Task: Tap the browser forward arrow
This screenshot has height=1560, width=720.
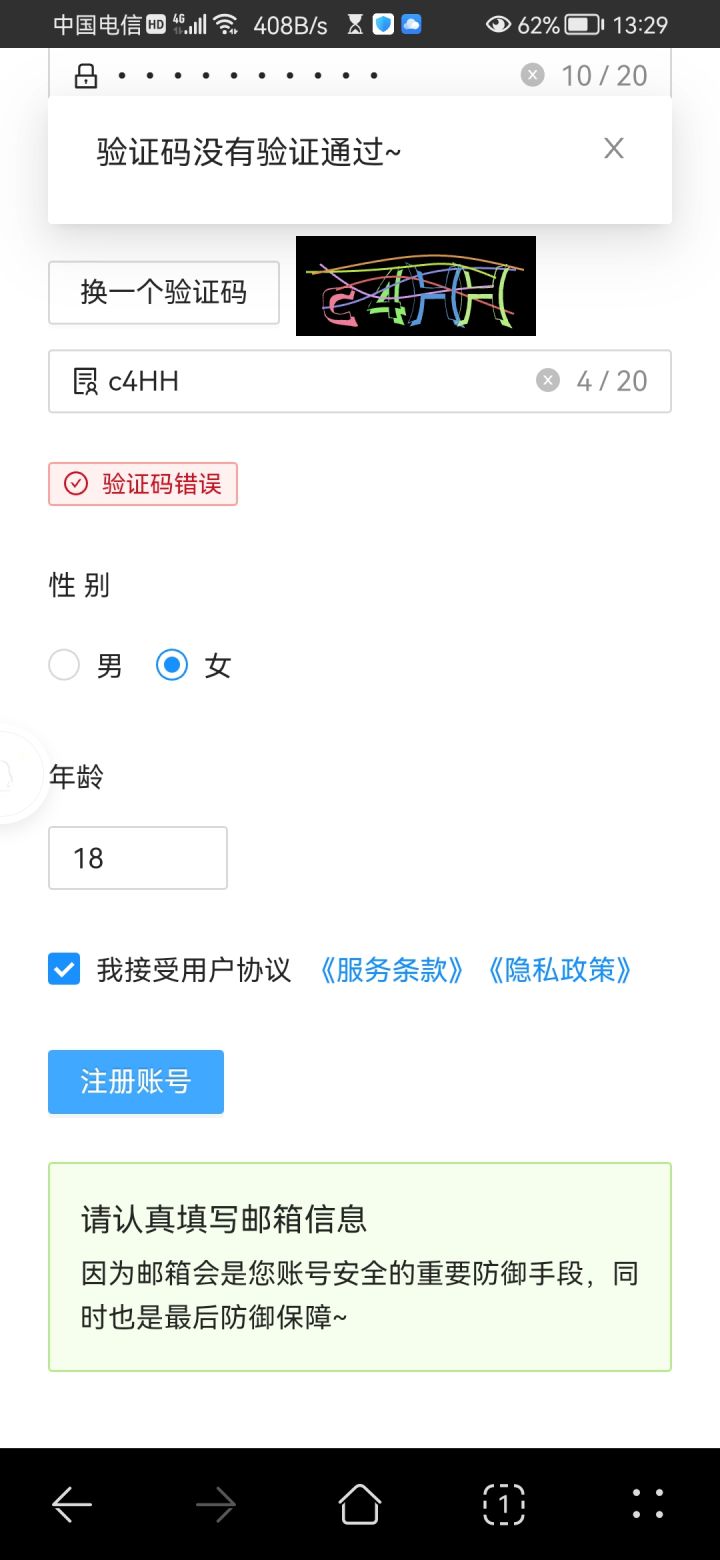Action: tap(216, 1503)
